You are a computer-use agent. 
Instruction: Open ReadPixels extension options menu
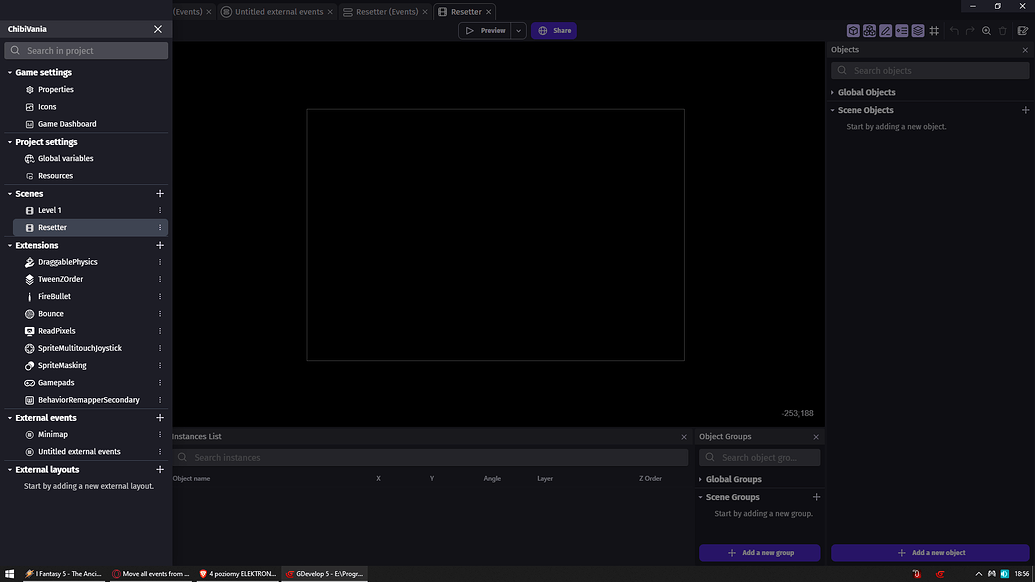(x=160, y=331)
